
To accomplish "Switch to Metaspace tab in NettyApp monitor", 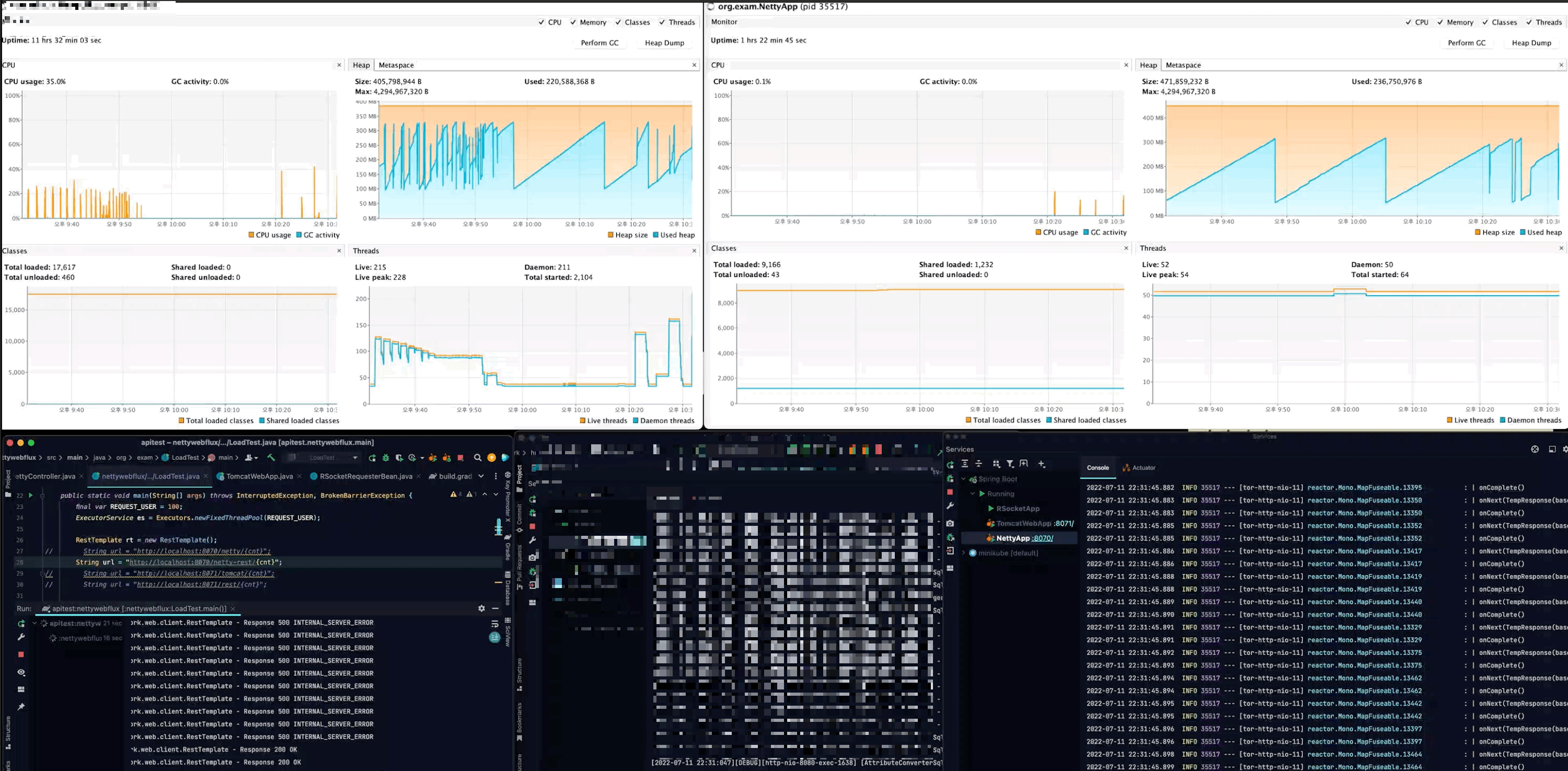I will (1183, 65).
